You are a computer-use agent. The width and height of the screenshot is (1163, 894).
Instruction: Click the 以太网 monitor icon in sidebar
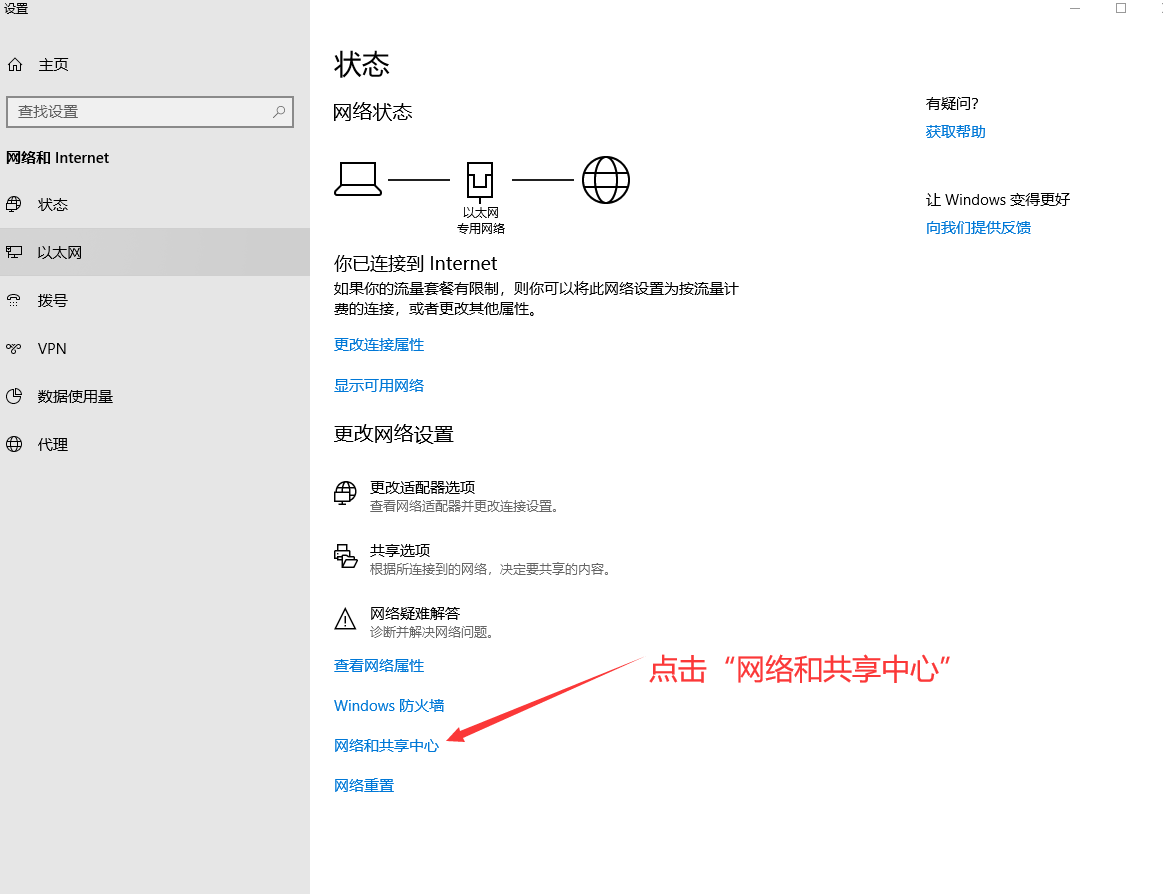[x=14, y=253]
